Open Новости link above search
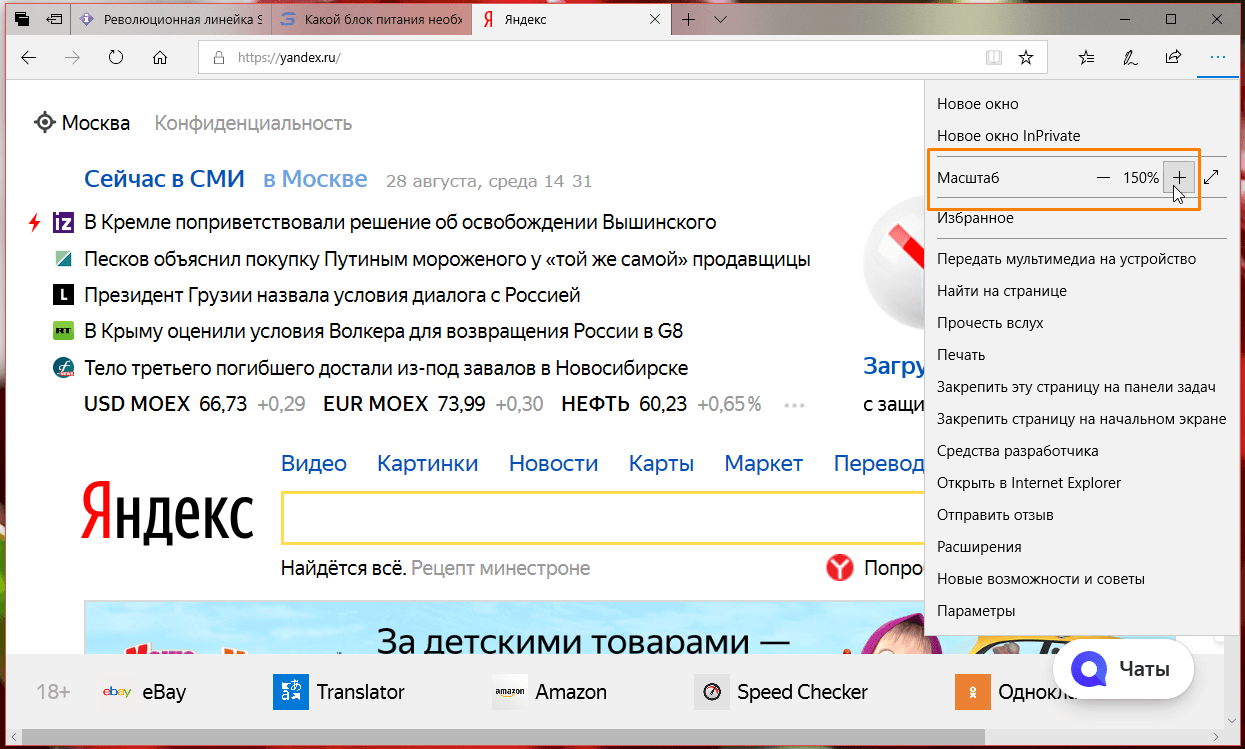 553,463
